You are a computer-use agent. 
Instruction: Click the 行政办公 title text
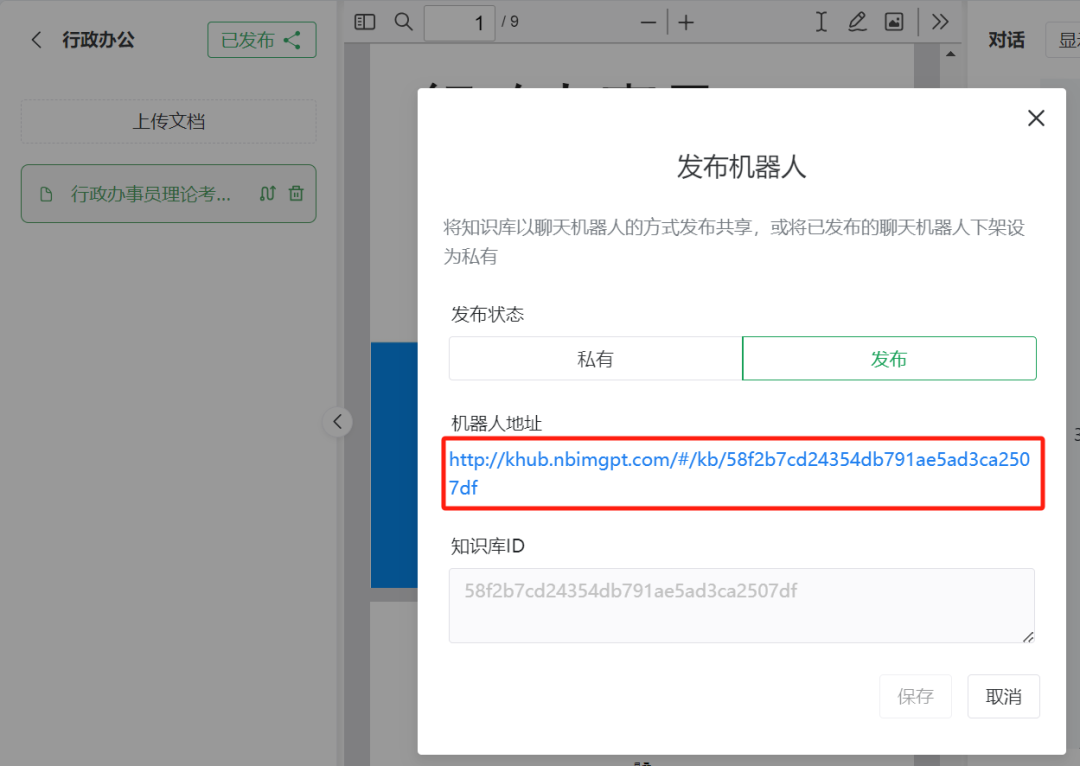coord(98,40)
